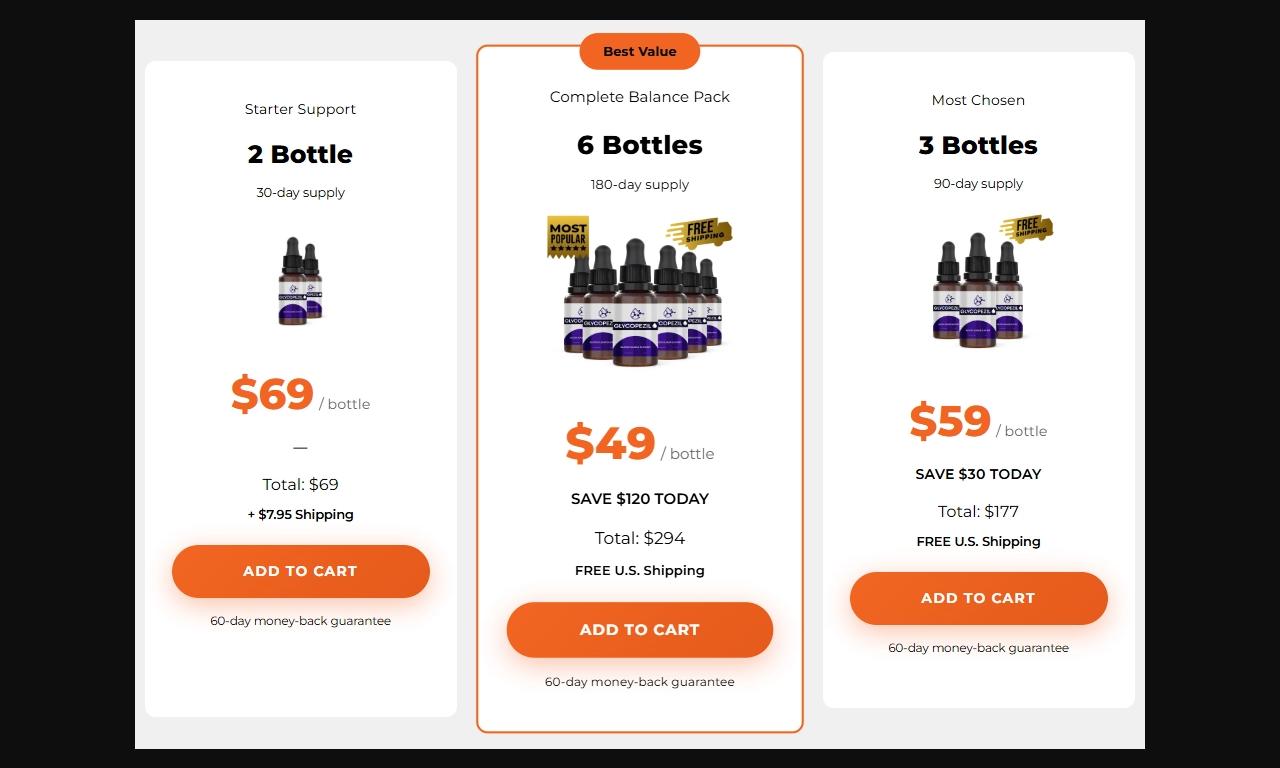The width and height of the screenshot is (1280, 768).
Task: Add the 3 Bottles Most Chosen pack to cart
Action: tap(978, 598)
